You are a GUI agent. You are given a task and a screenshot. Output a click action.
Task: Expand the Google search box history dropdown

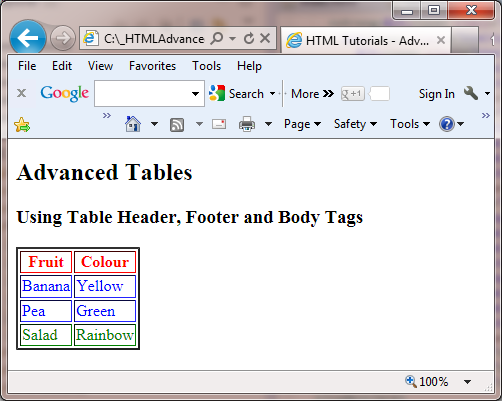click(x=196, y=94)
